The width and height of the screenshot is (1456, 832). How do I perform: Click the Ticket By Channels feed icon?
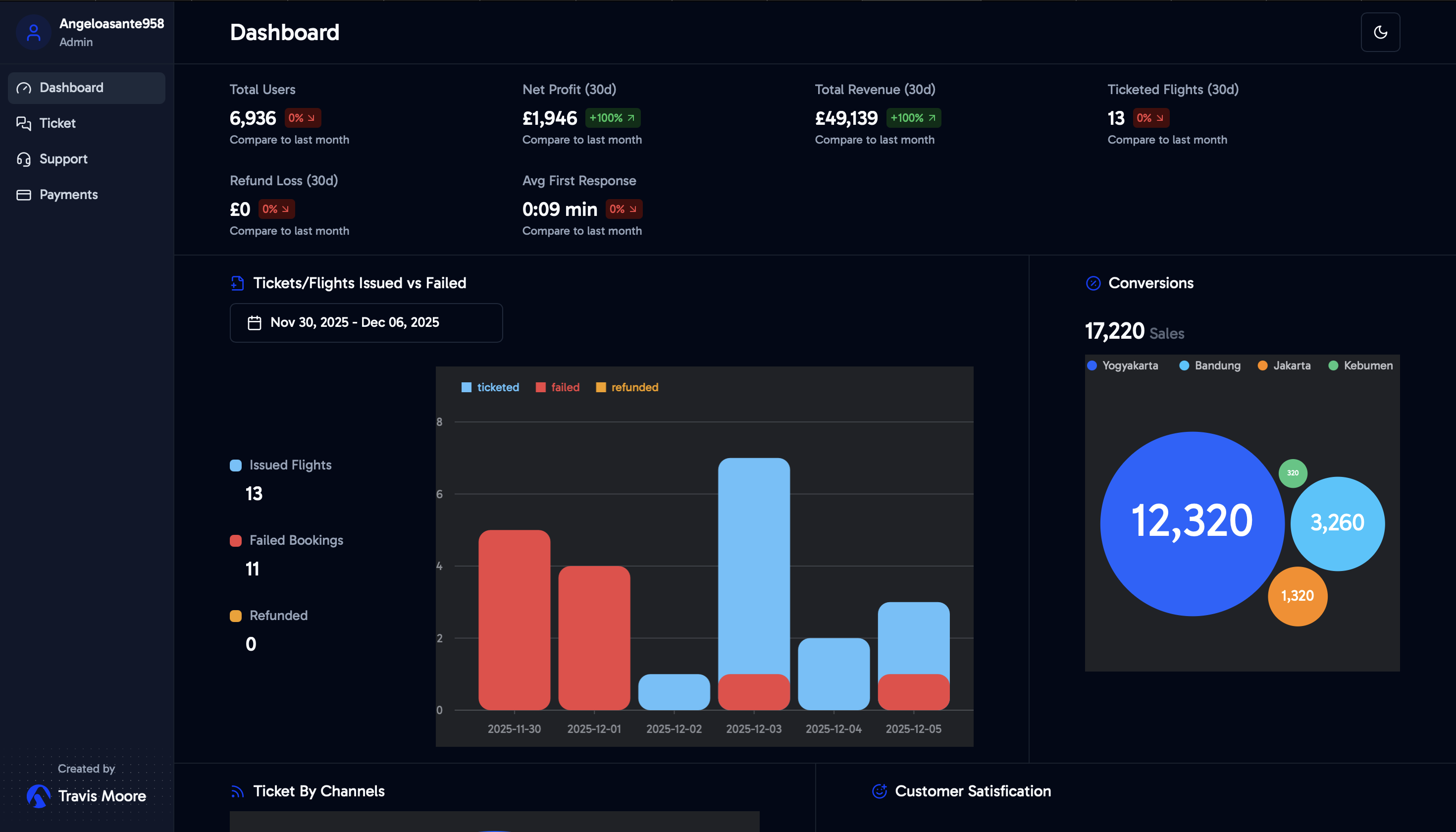(x=237, y=791)
